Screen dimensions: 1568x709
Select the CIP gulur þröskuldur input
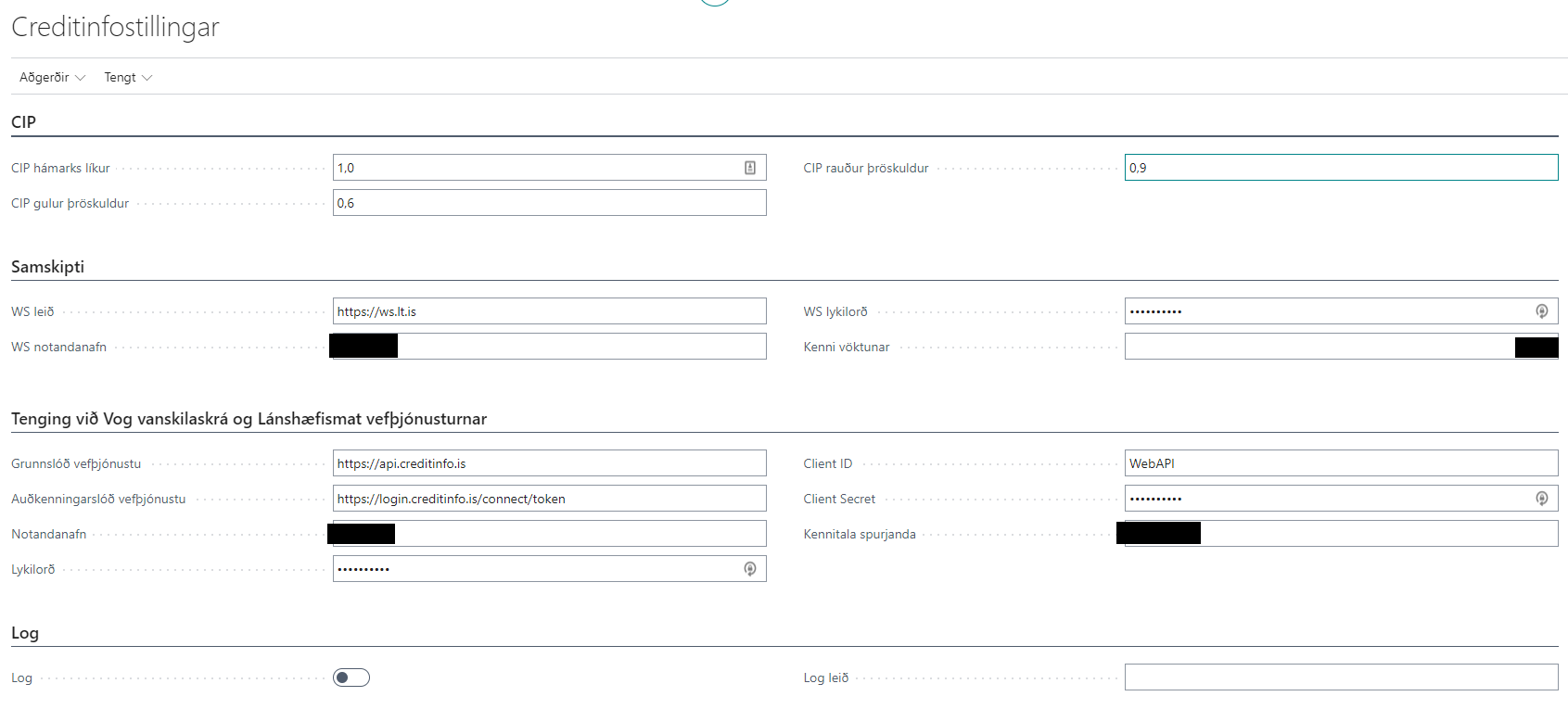tap(549, 203)
